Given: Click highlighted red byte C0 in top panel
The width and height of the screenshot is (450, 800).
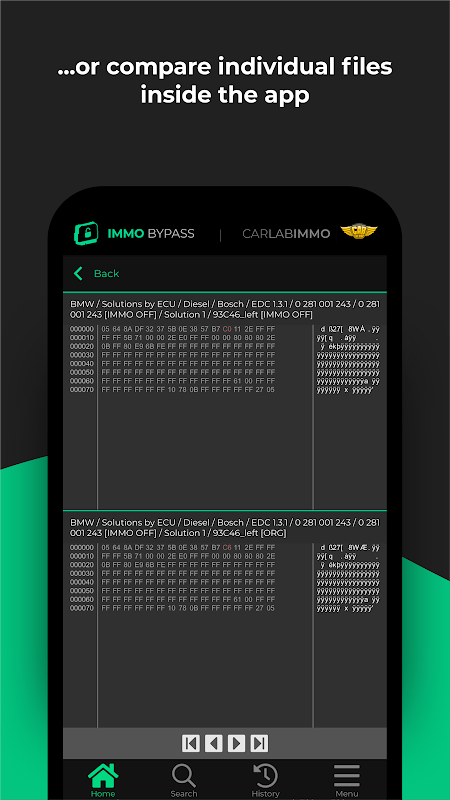Looking at the screenshot, I should pos(227,329).
